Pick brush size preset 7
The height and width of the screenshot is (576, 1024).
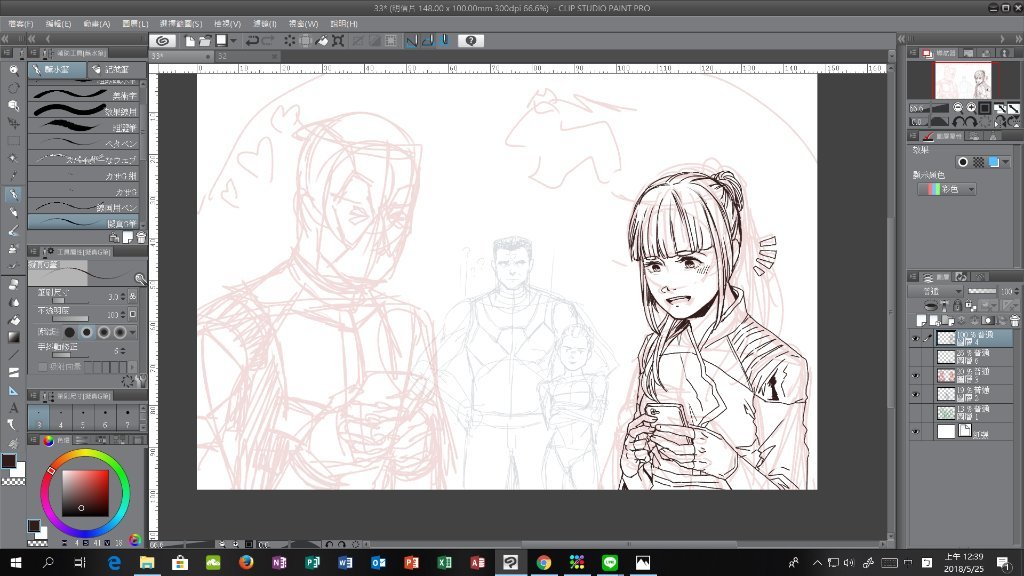pos(127,417)
